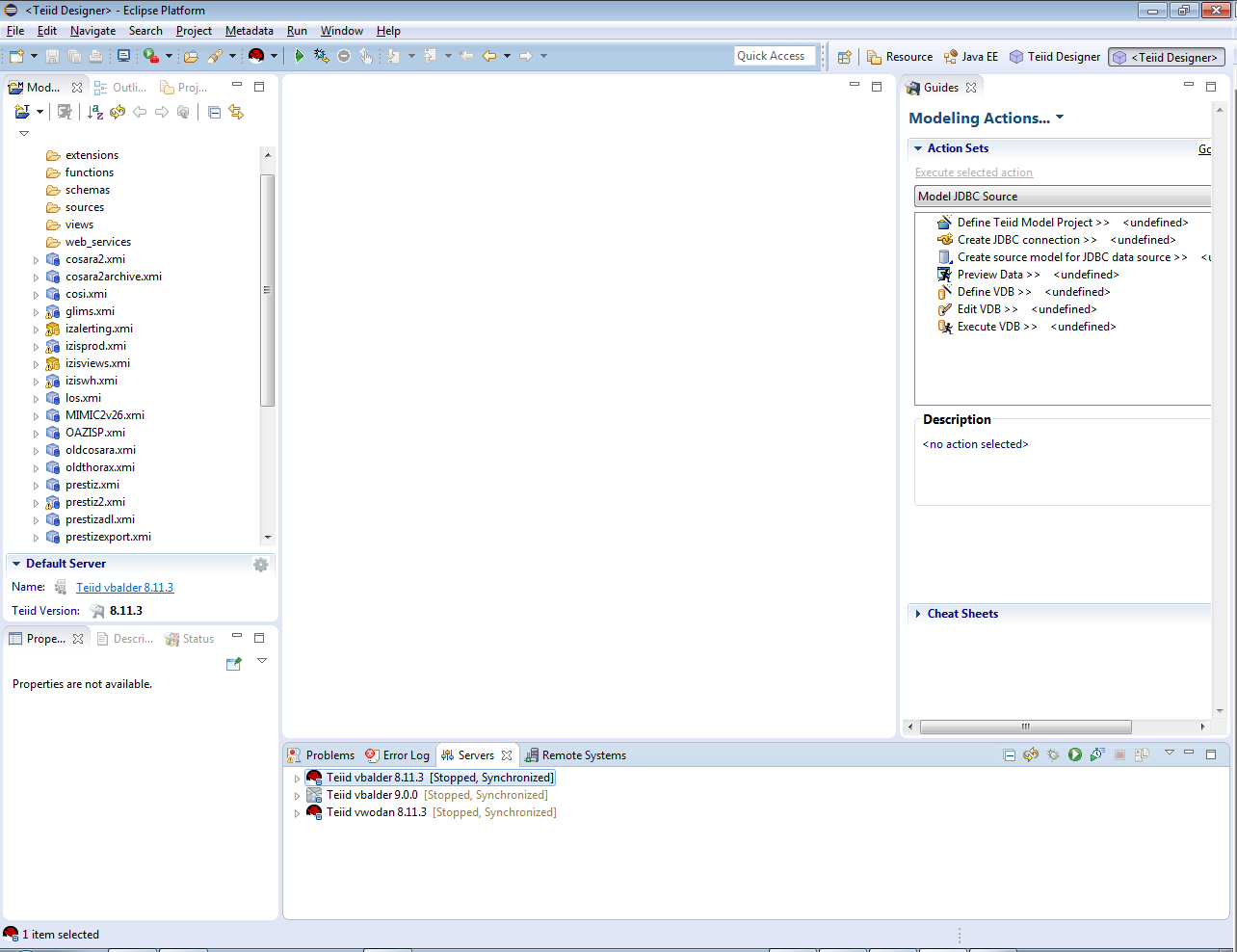Viewport: 1237px width, 952px height.
Task: Click the Quick Access search field
Action: (x=774, y=56)
